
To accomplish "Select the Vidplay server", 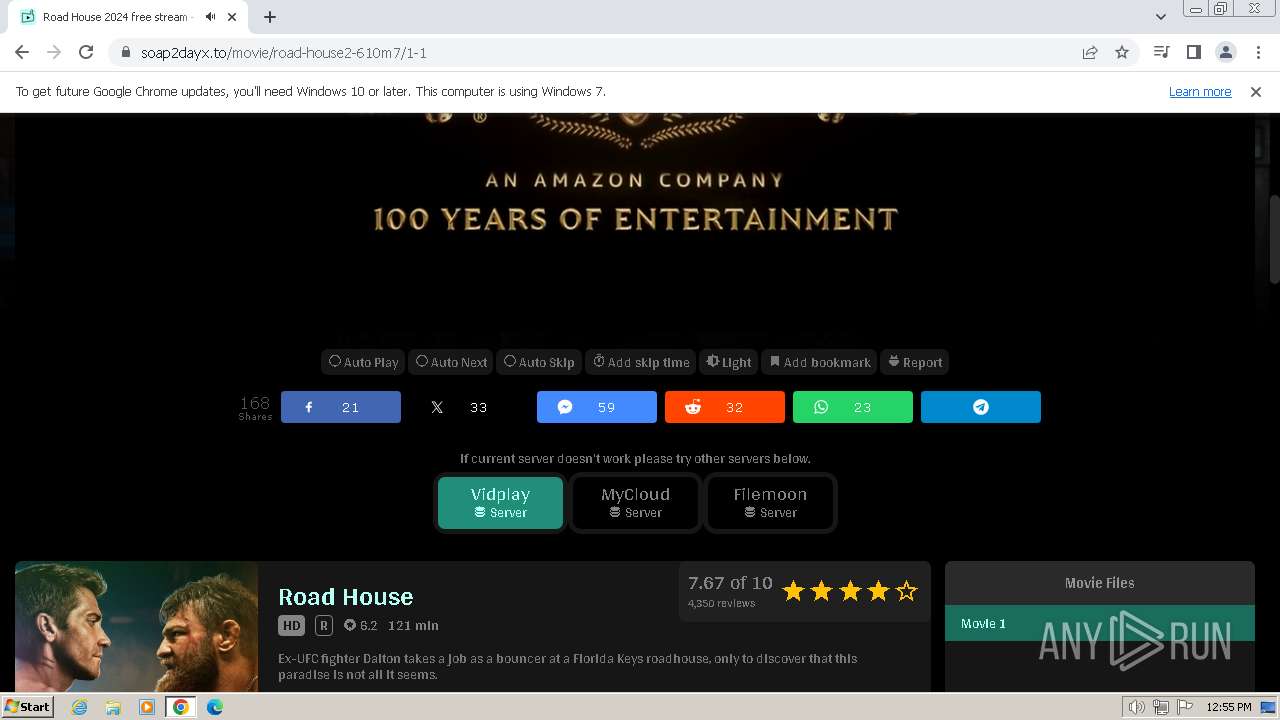I will (500, 502).
